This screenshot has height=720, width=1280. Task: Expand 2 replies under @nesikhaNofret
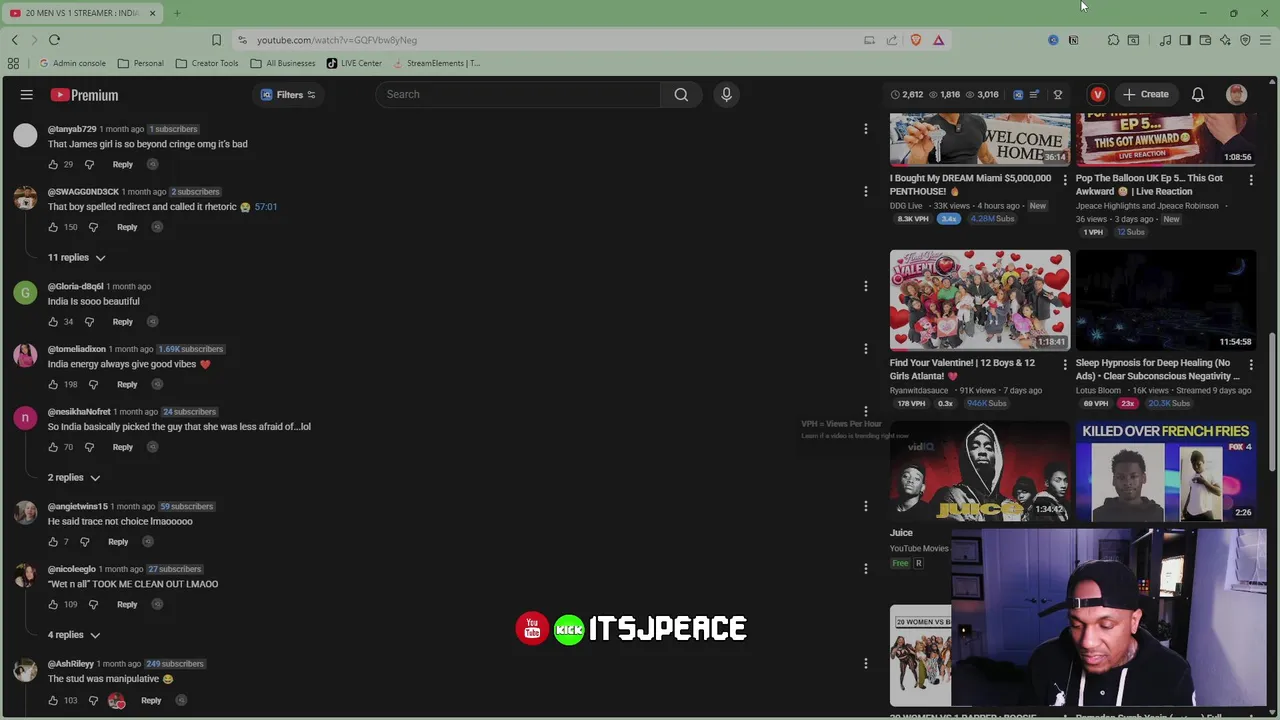tap(74, 478)
